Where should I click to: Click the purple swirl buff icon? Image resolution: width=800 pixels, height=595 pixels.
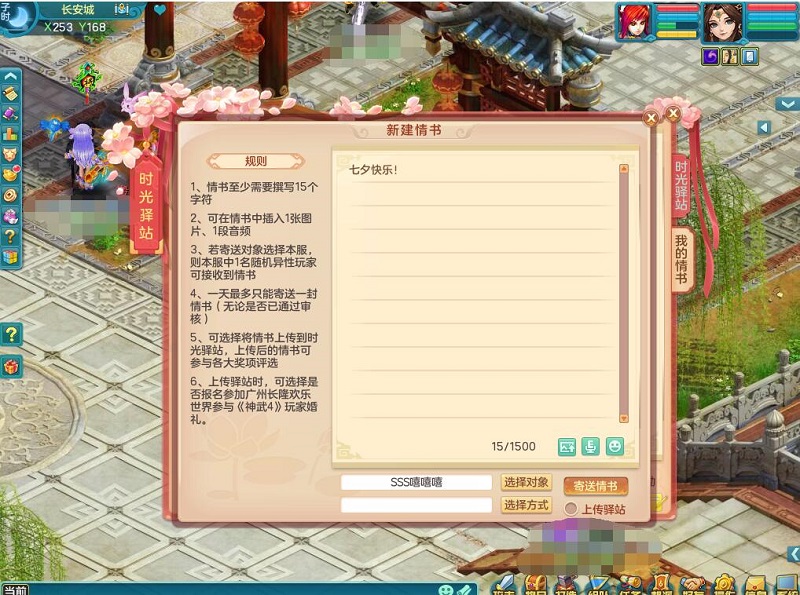(x=711, y=56)
